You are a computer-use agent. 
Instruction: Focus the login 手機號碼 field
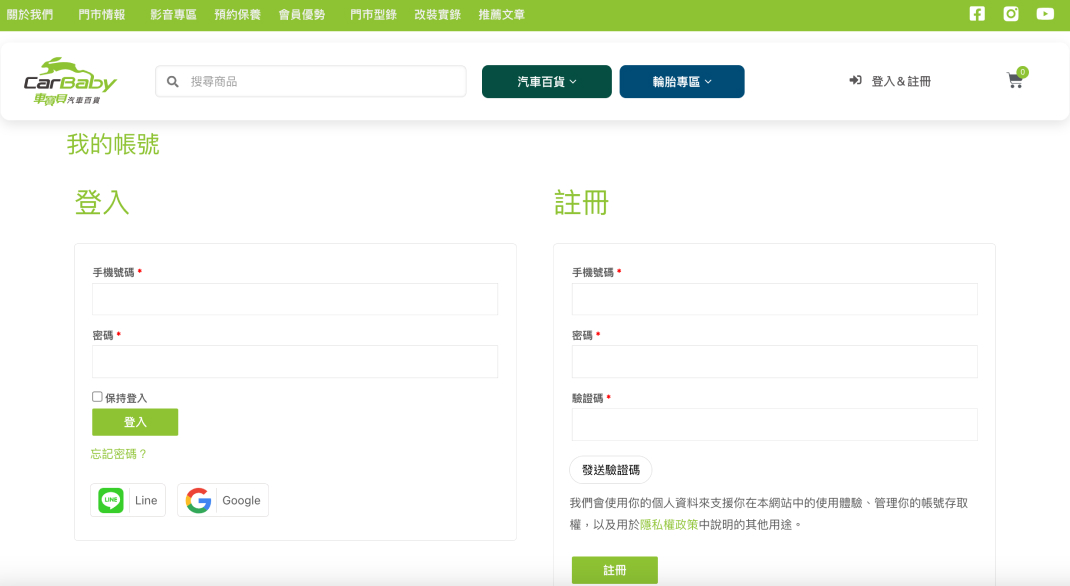pos(295,299)
